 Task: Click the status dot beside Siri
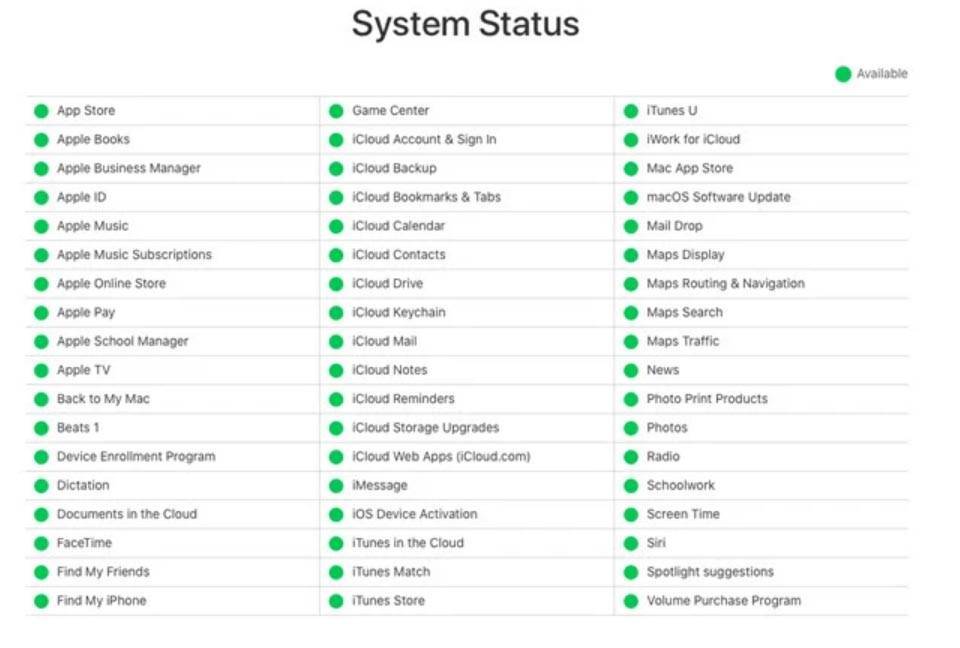click(x=631, y=544)
